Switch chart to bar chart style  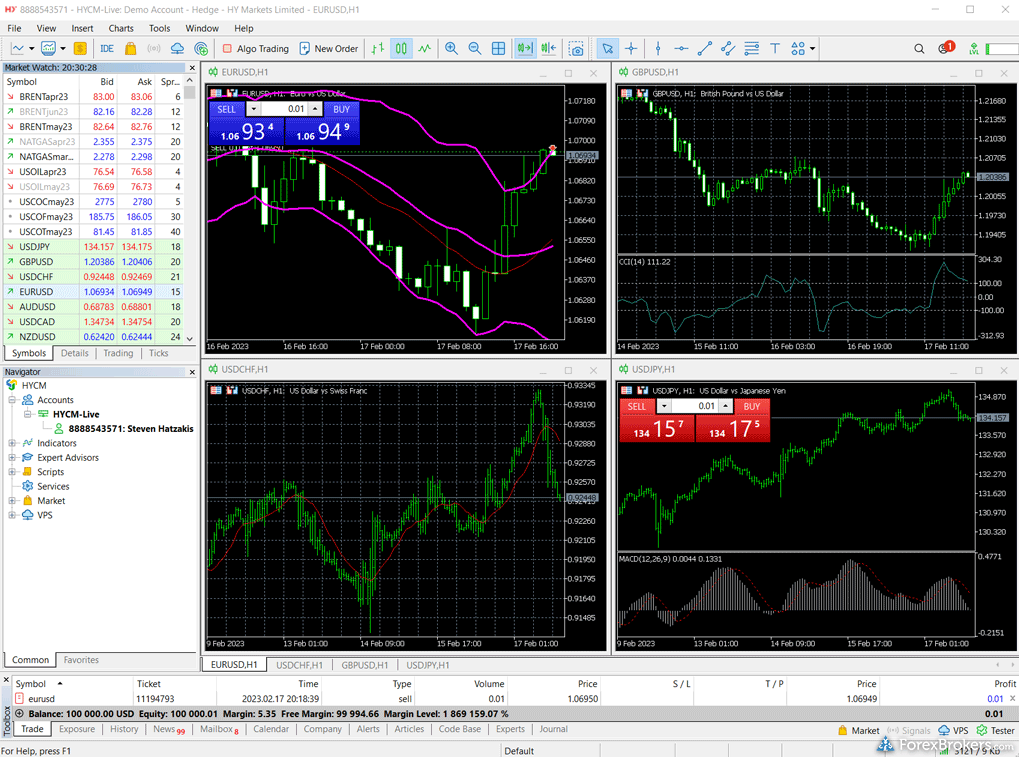tap(378, 49)
